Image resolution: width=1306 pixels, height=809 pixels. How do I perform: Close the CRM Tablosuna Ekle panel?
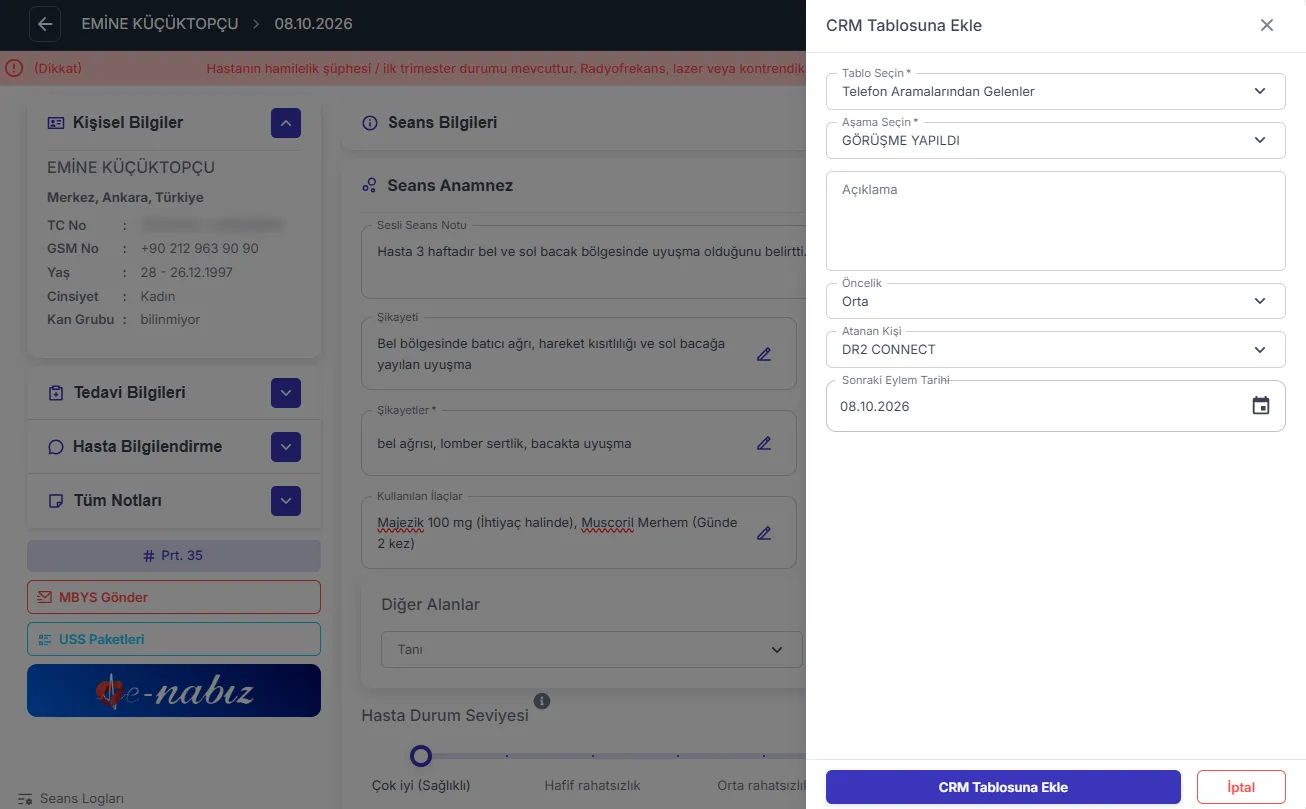coord(1267,25)
